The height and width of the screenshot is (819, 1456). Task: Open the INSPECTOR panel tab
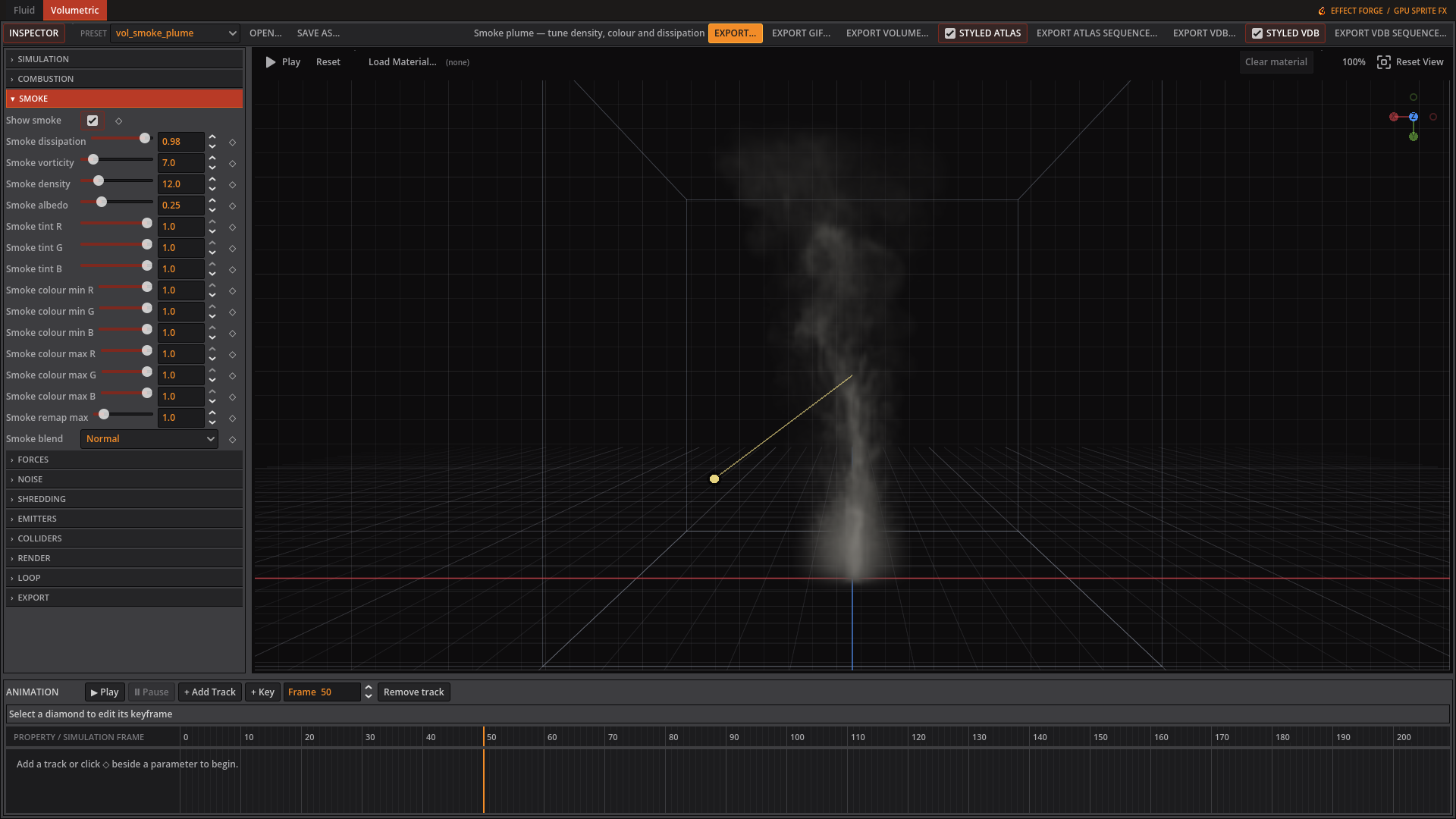(x=33, y=33)
